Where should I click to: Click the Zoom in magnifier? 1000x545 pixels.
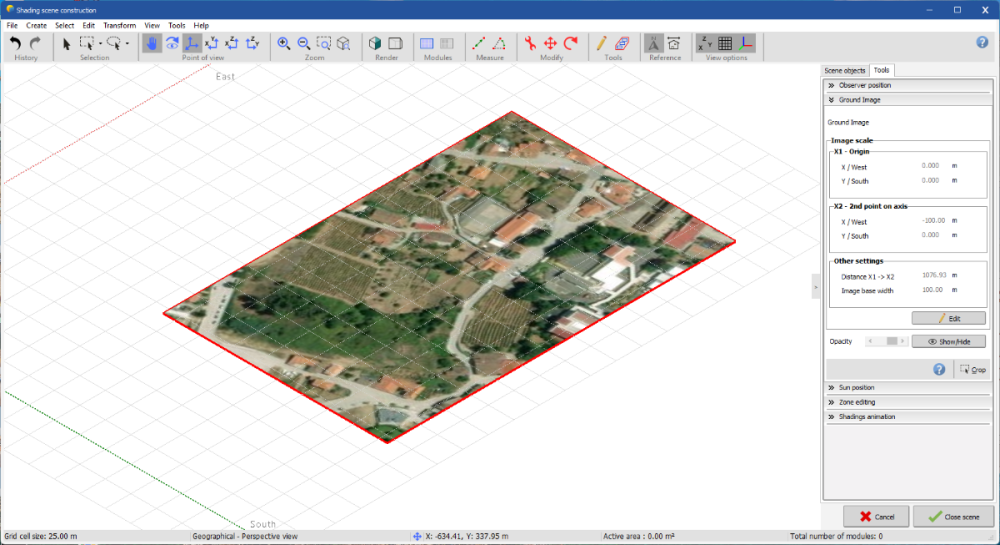coord(284,43)
